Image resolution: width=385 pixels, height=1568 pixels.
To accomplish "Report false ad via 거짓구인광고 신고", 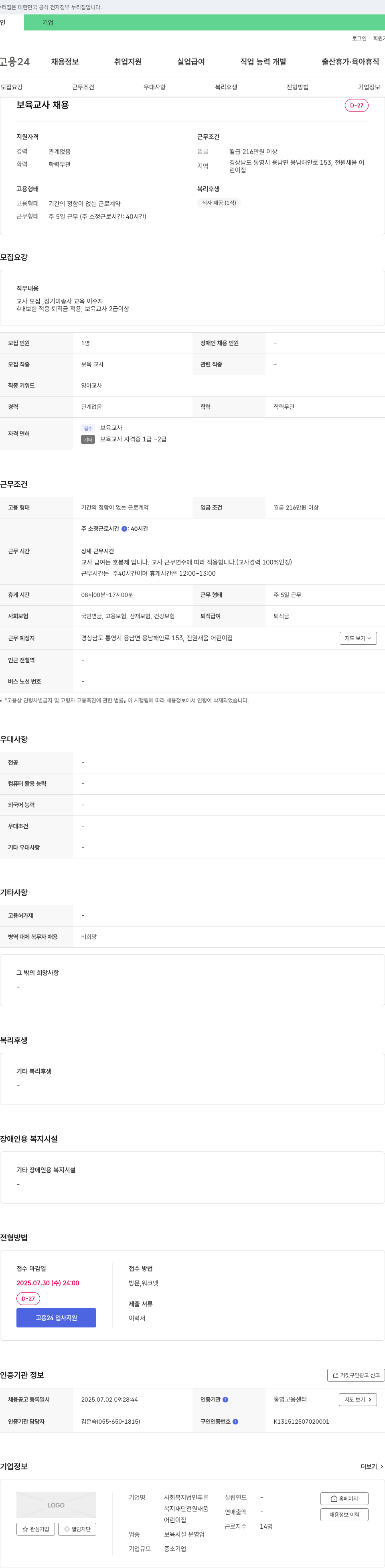I will [x=356, y=1375].
